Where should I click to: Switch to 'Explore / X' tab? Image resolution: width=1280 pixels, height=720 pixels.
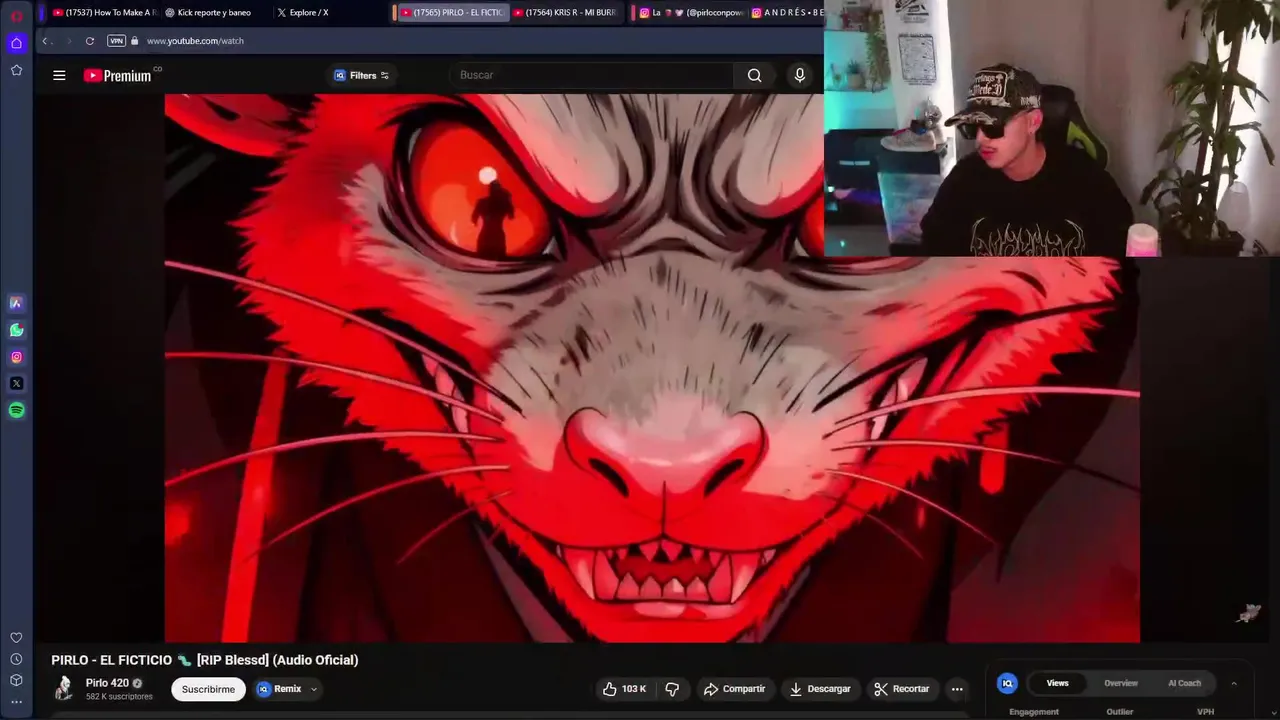pyautogui.click(x=308, y=13)
